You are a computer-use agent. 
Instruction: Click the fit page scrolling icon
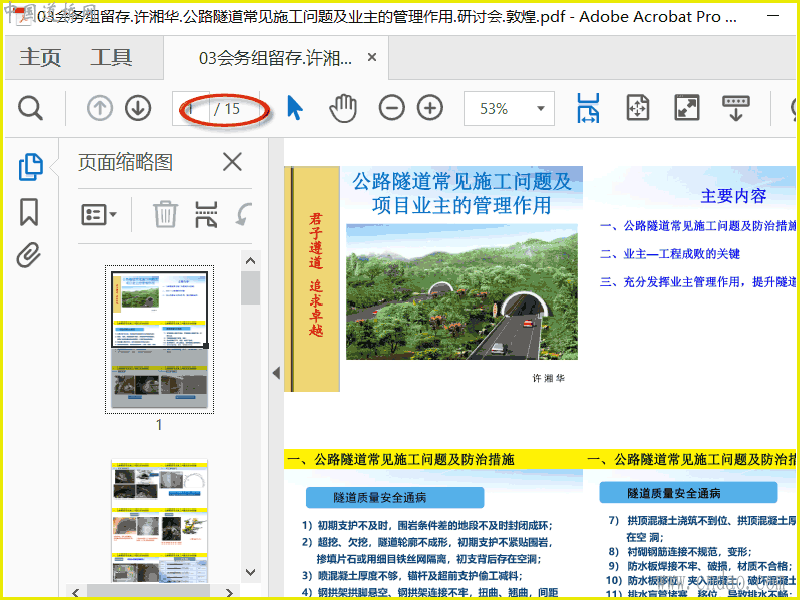click(x=589, y=109)
